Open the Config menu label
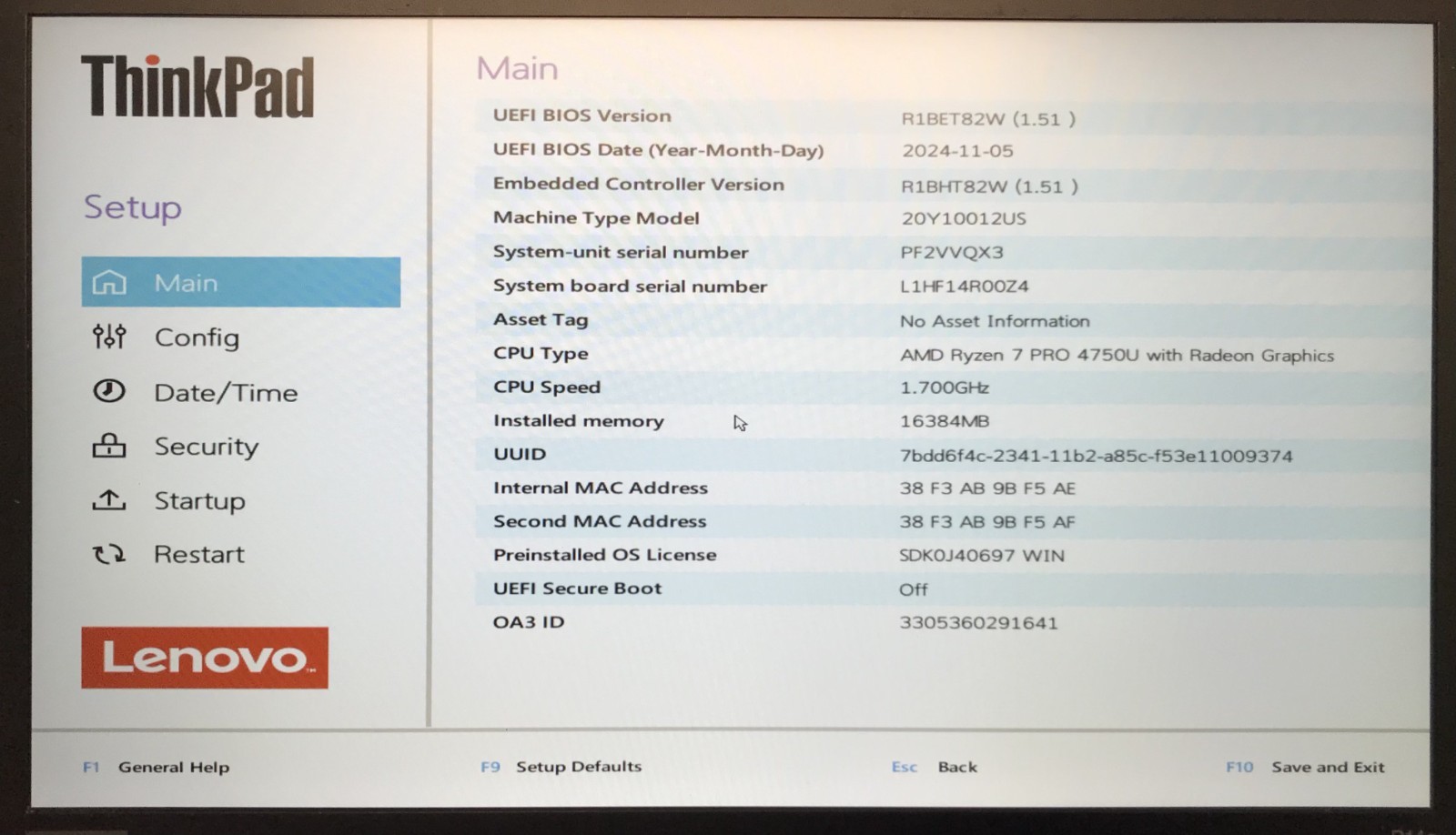The width and height of the screenshot is (1456, 835). [197, 337]
